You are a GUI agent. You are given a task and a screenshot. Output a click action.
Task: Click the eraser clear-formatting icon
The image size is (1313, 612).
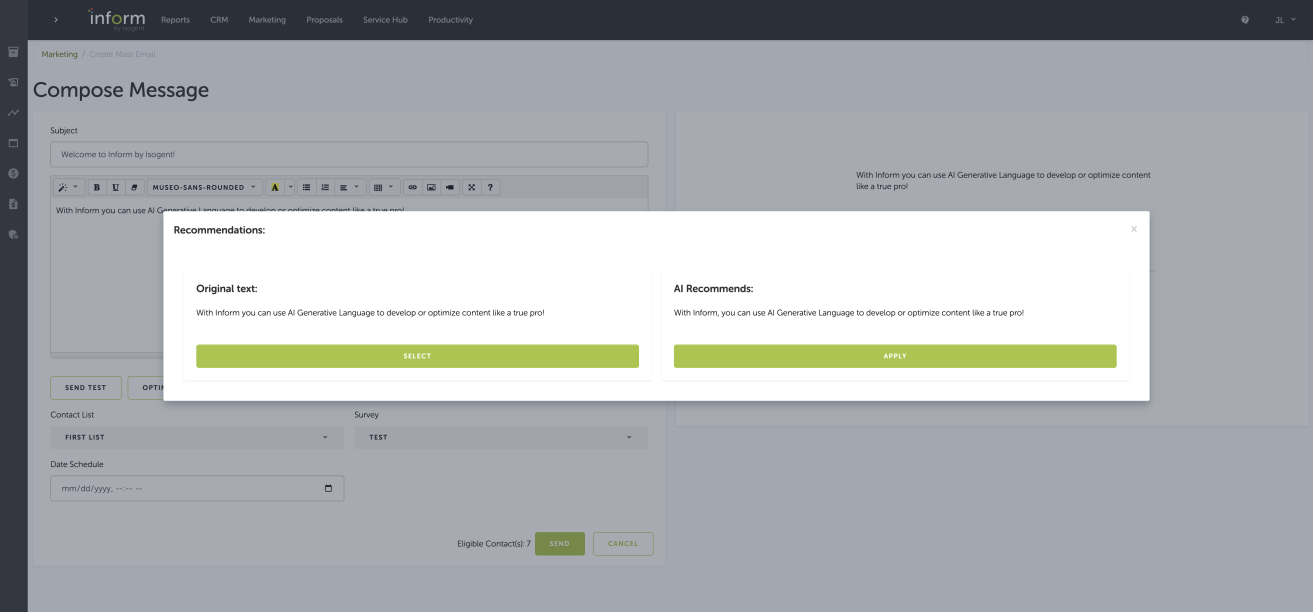click(135, 187)
